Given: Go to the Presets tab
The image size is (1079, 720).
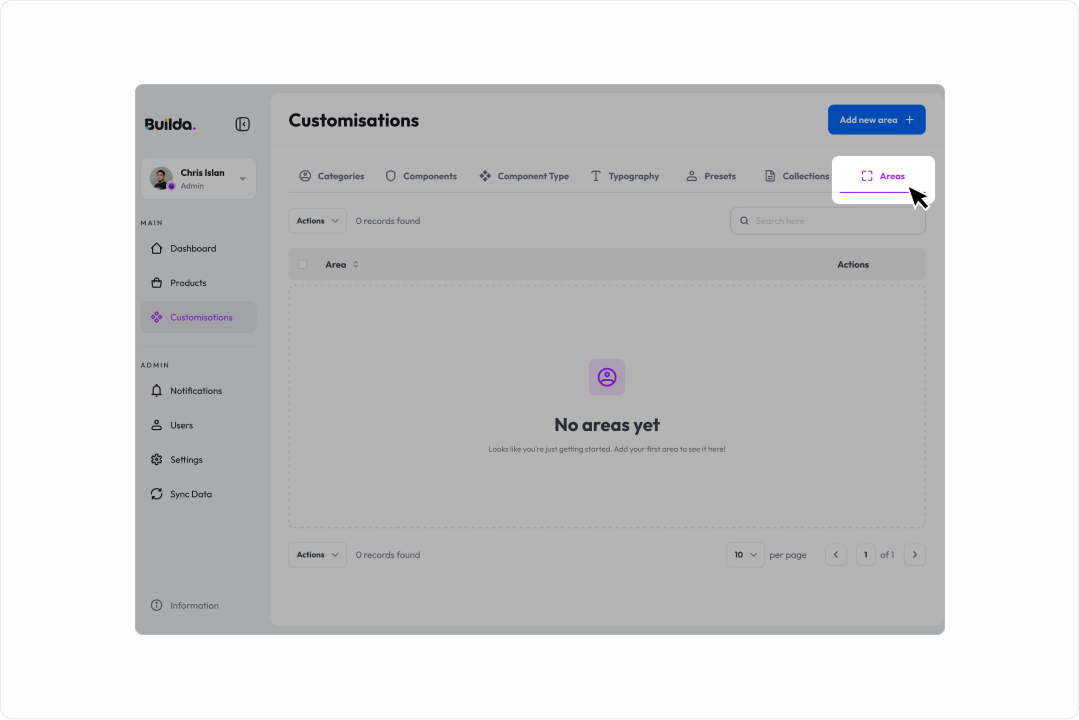Looking at the screenshot, I should tap(711, 176).
